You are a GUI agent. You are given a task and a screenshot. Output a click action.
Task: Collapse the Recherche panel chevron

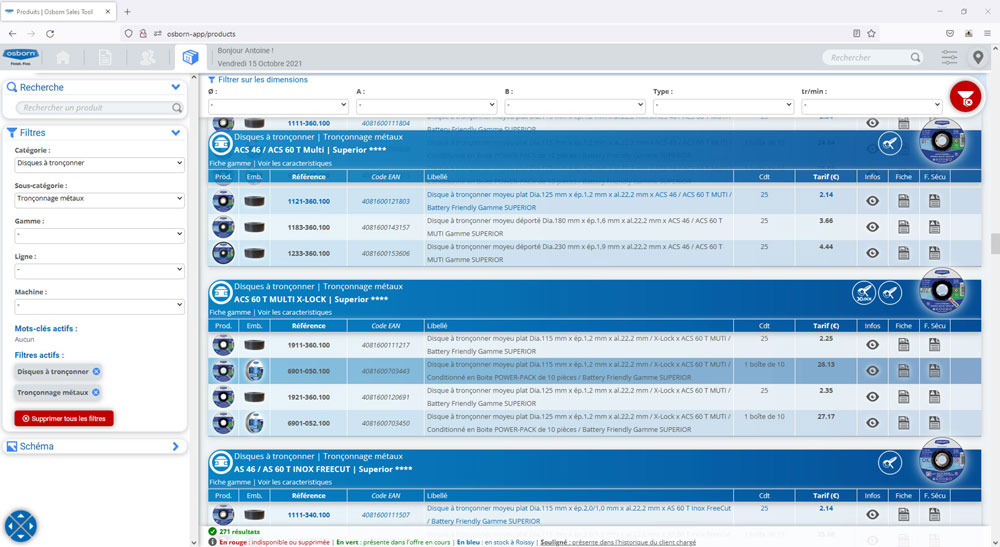tap(175, 87)
